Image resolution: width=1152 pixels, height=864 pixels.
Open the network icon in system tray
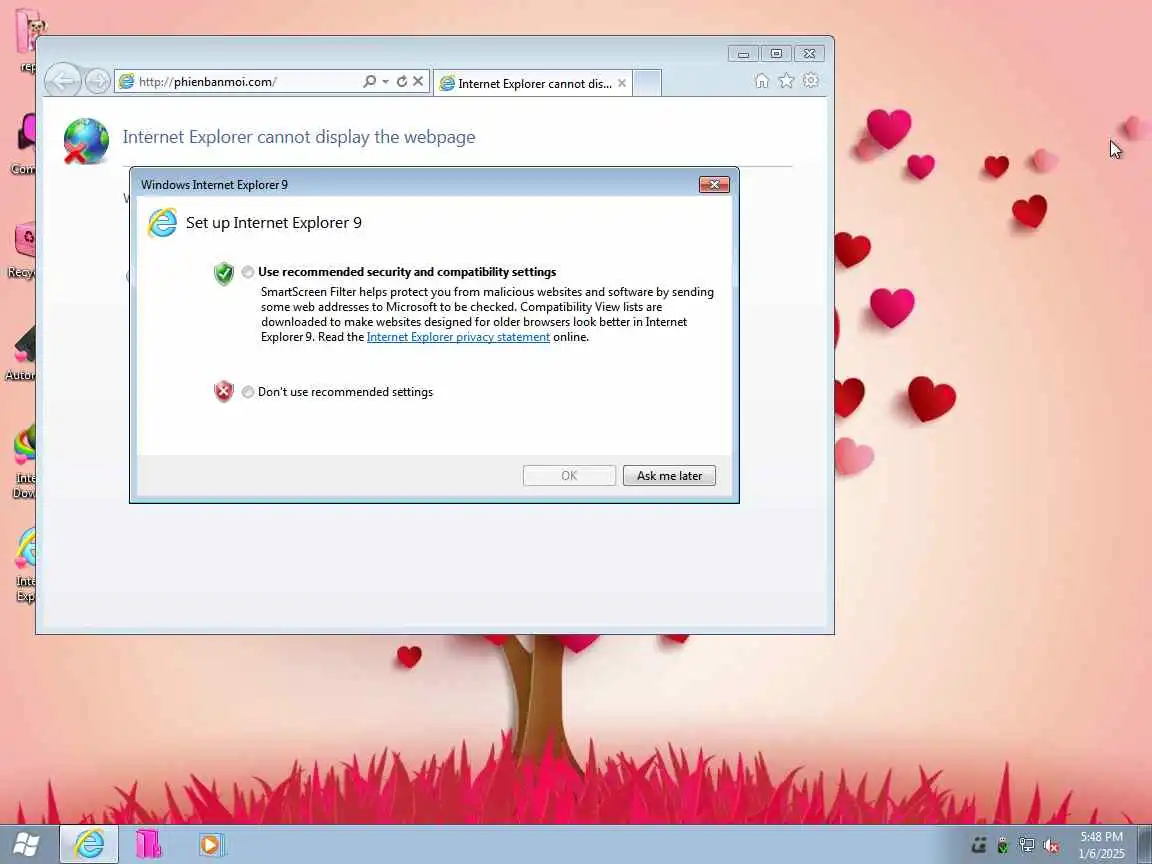pyautogui.click(x=1026, y=846)
